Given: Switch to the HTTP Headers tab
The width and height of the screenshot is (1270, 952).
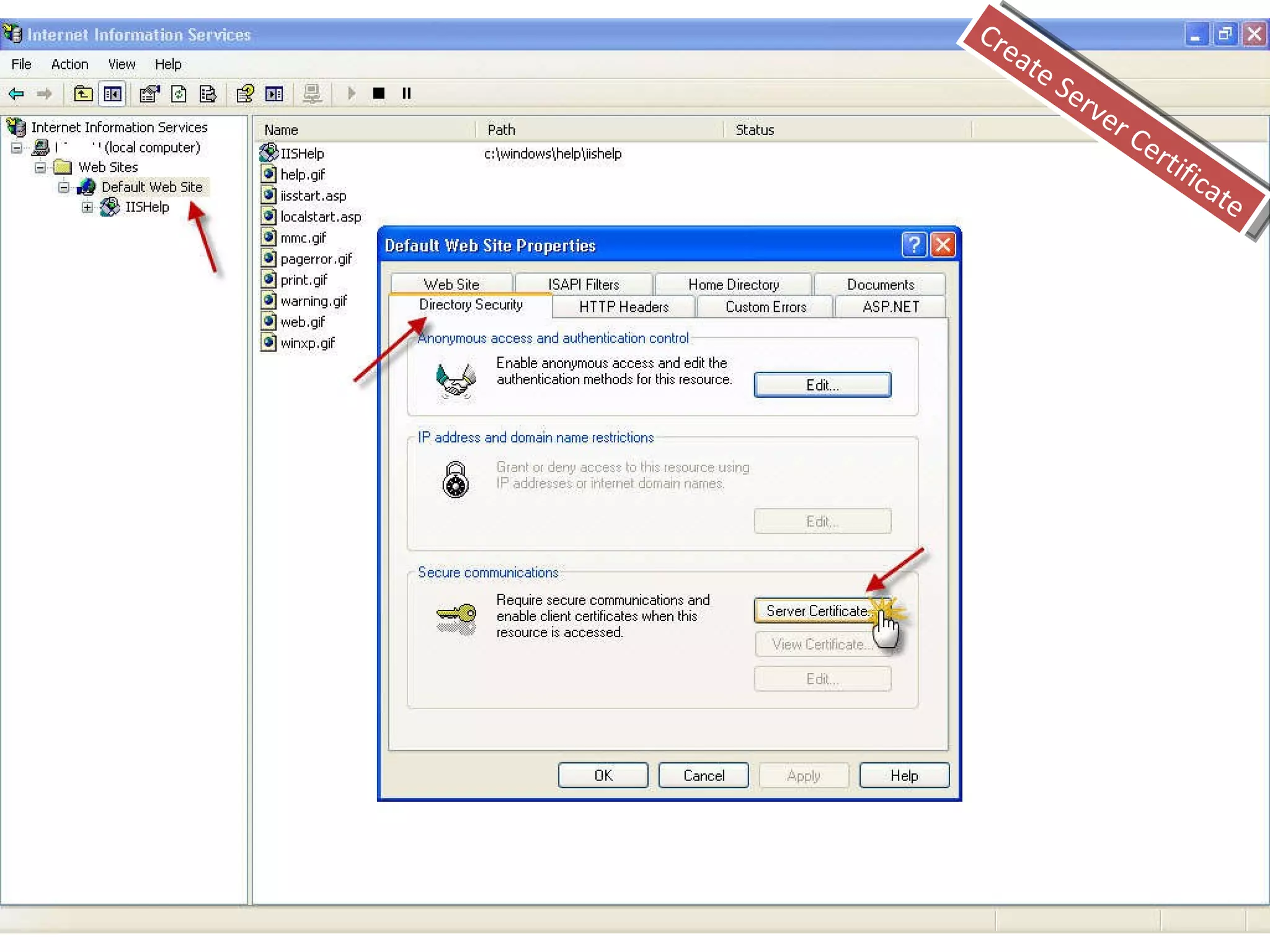Looking at the screenshot, I should coord(624,307).
